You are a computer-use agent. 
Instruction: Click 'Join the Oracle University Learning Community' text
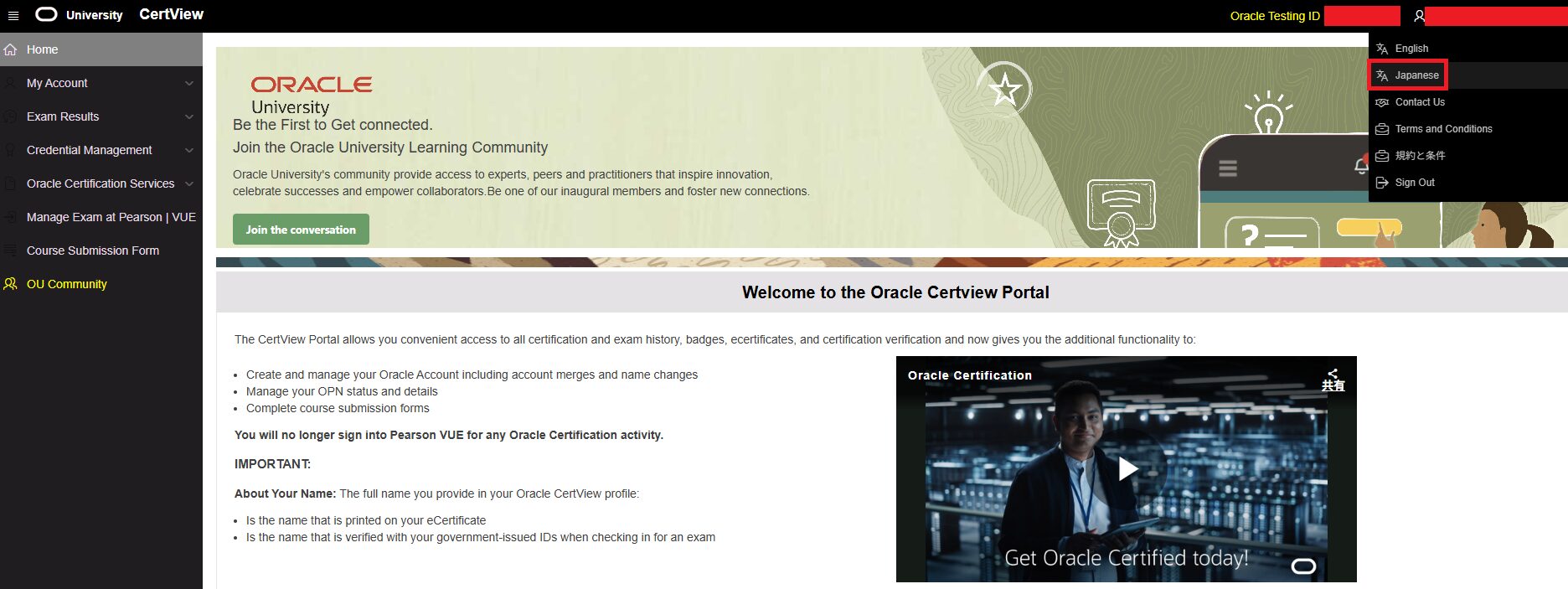pyautogui.click(x=390, y=147)
